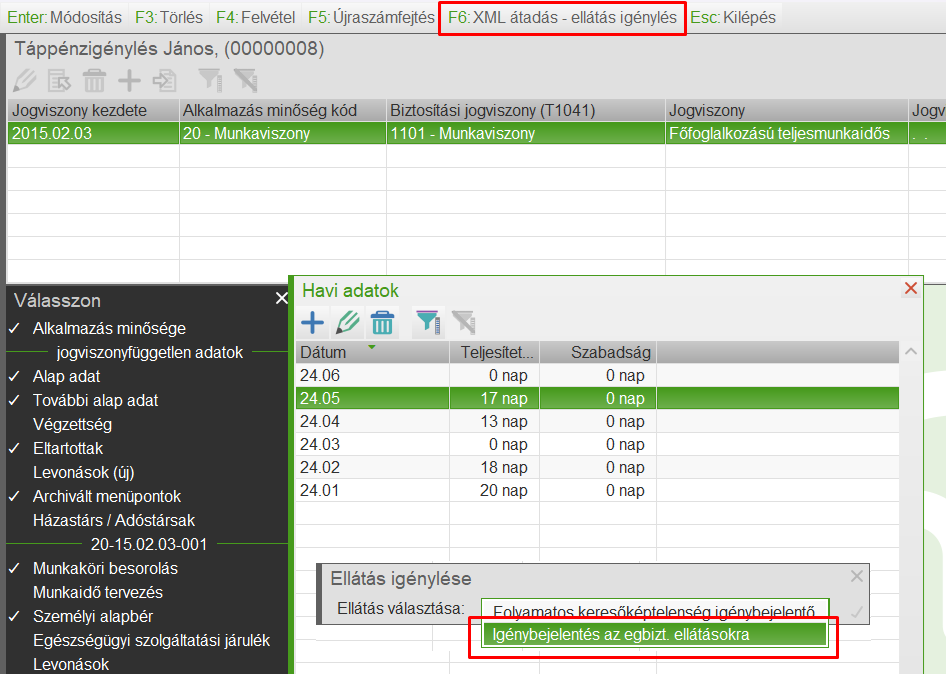Click the full Jogviszony column header

[787, 110]
